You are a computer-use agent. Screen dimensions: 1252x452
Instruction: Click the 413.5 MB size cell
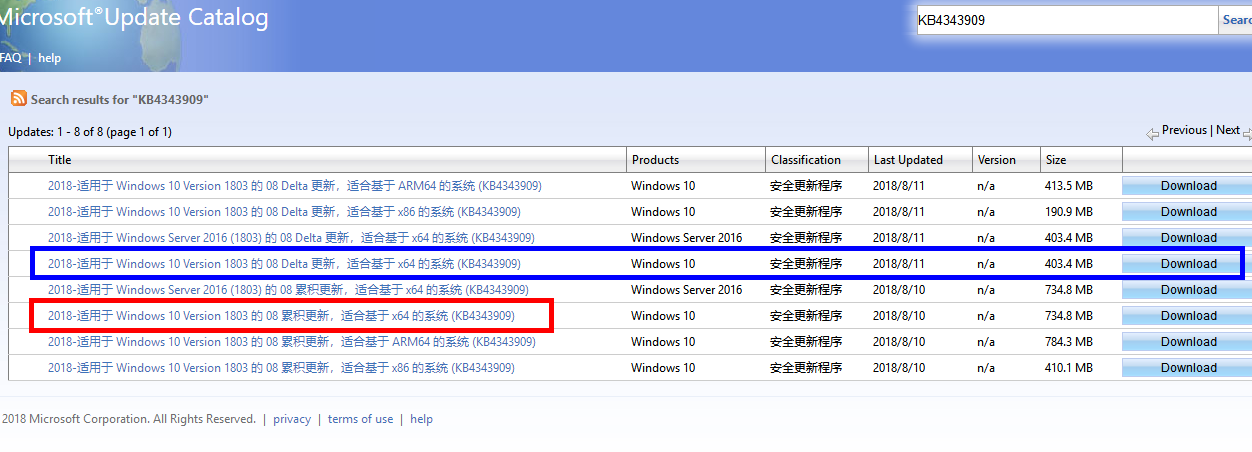pos(1069,186)
